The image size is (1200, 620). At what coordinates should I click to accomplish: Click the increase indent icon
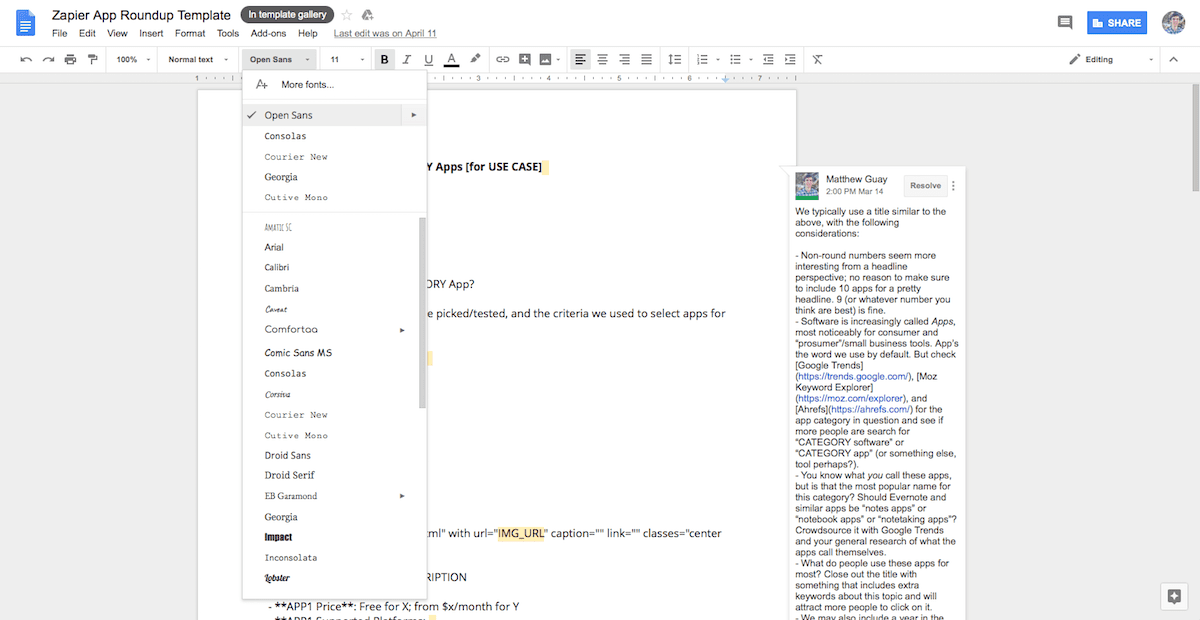(790, 59)
